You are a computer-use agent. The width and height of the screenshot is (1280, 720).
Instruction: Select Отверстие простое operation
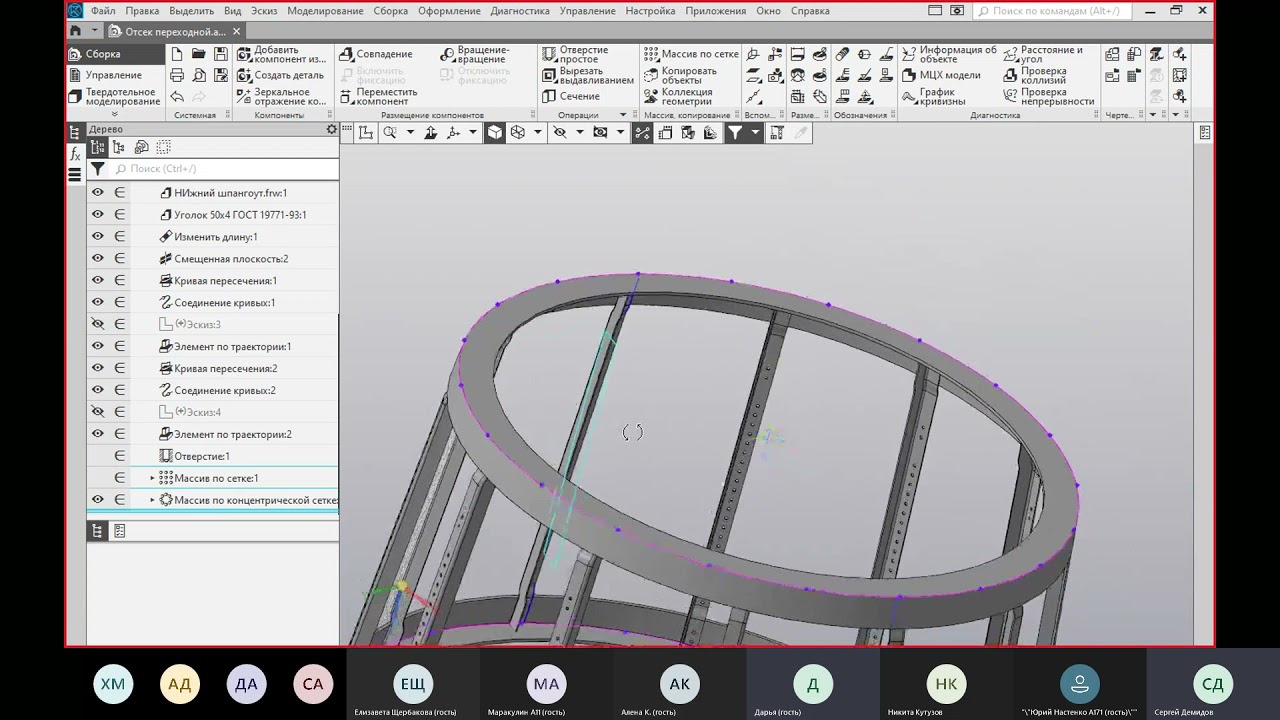click(x=575, y=54)
